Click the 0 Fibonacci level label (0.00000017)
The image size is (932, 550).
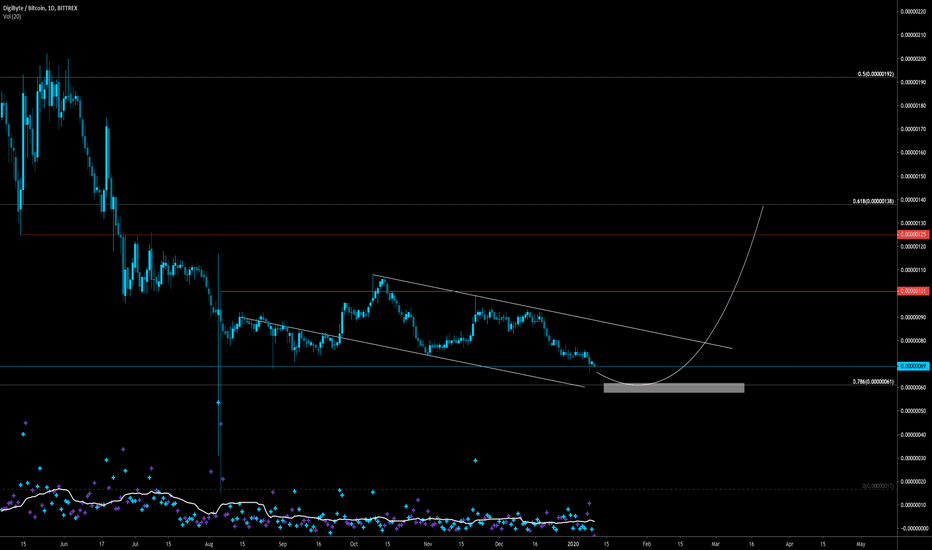878,486
